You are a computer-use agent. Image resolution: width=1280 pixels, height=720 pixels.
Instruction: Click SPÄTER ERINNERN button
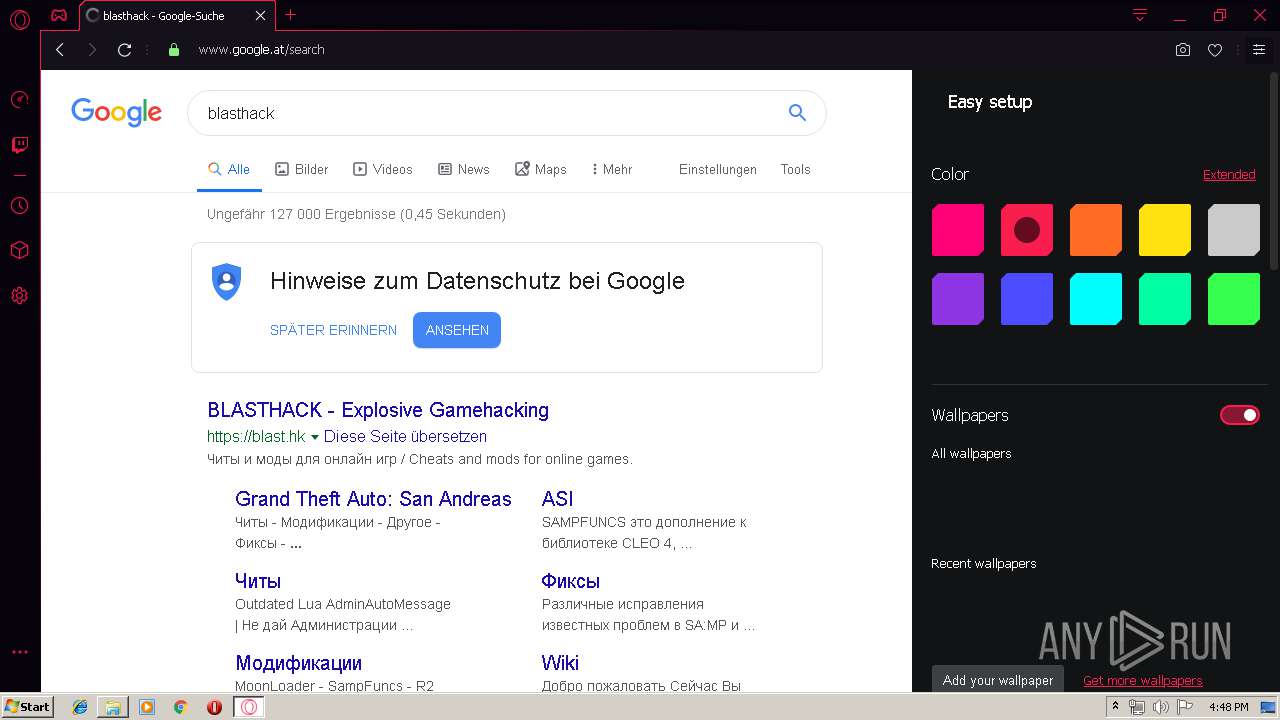pos(333,330)
